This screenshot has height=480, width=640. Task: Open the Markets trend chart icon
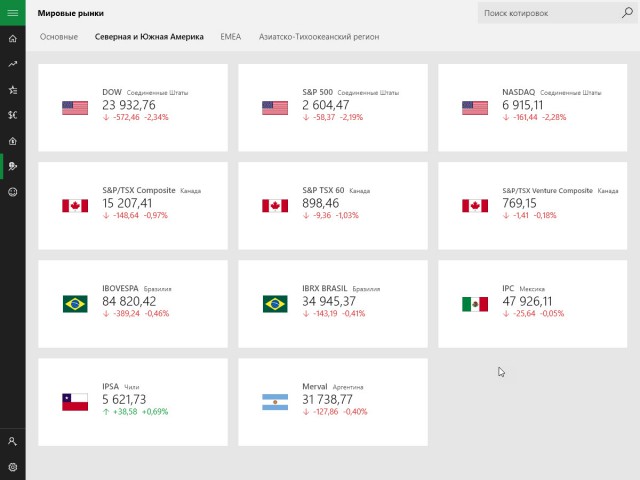click(x=13, y=64)
